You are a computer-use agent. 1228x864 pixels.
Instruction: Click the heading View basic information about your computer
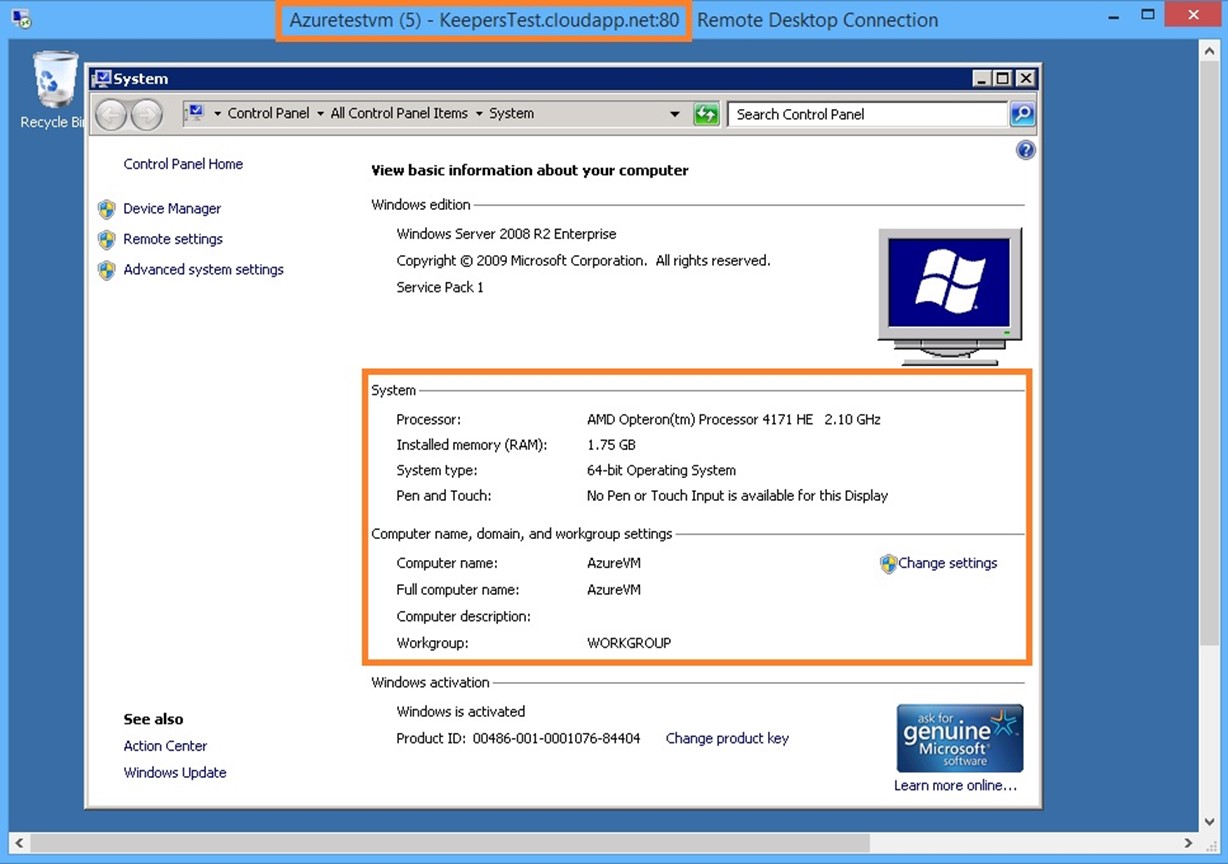[530, 171]
